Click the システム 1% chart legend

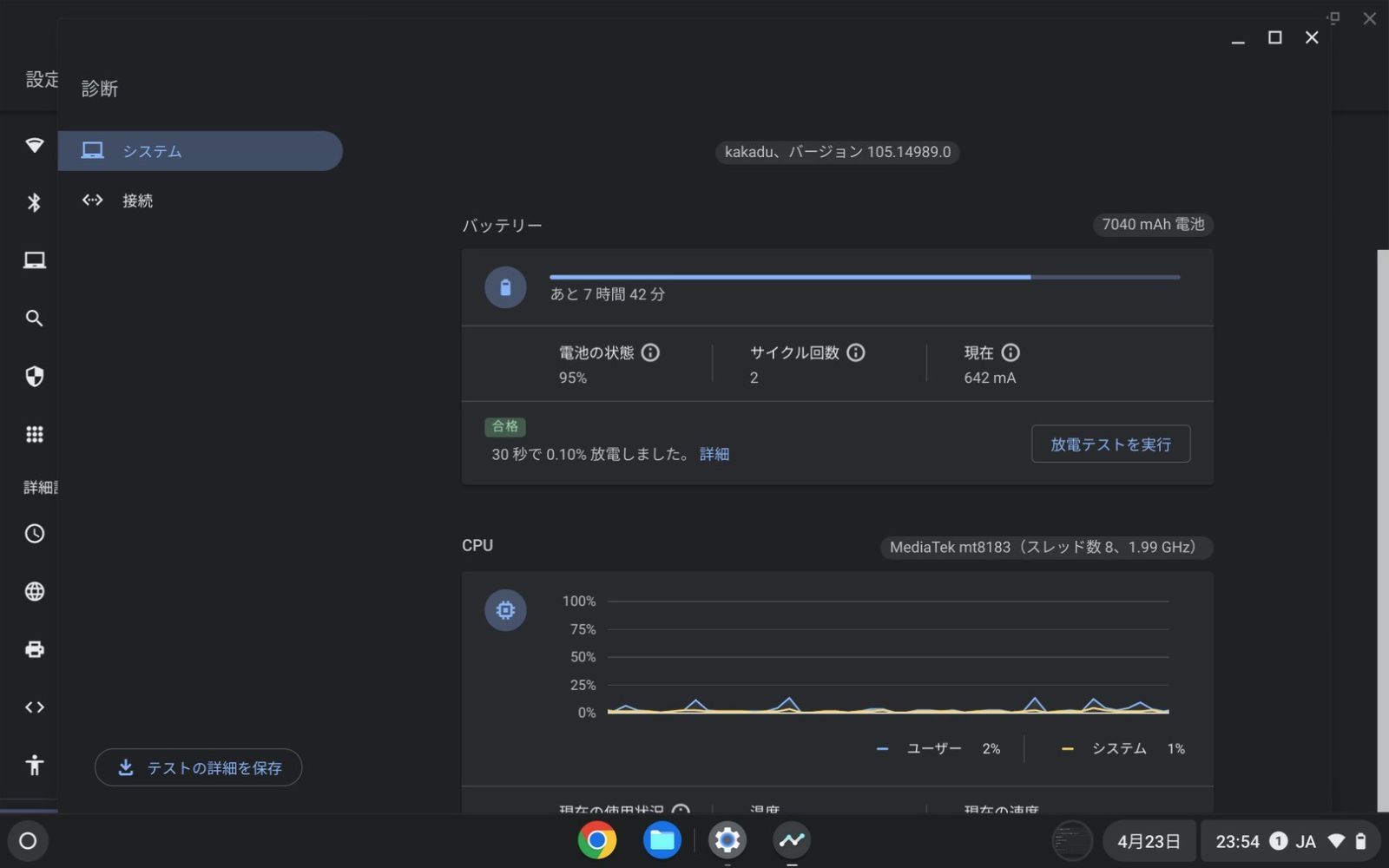(1123, 748)
